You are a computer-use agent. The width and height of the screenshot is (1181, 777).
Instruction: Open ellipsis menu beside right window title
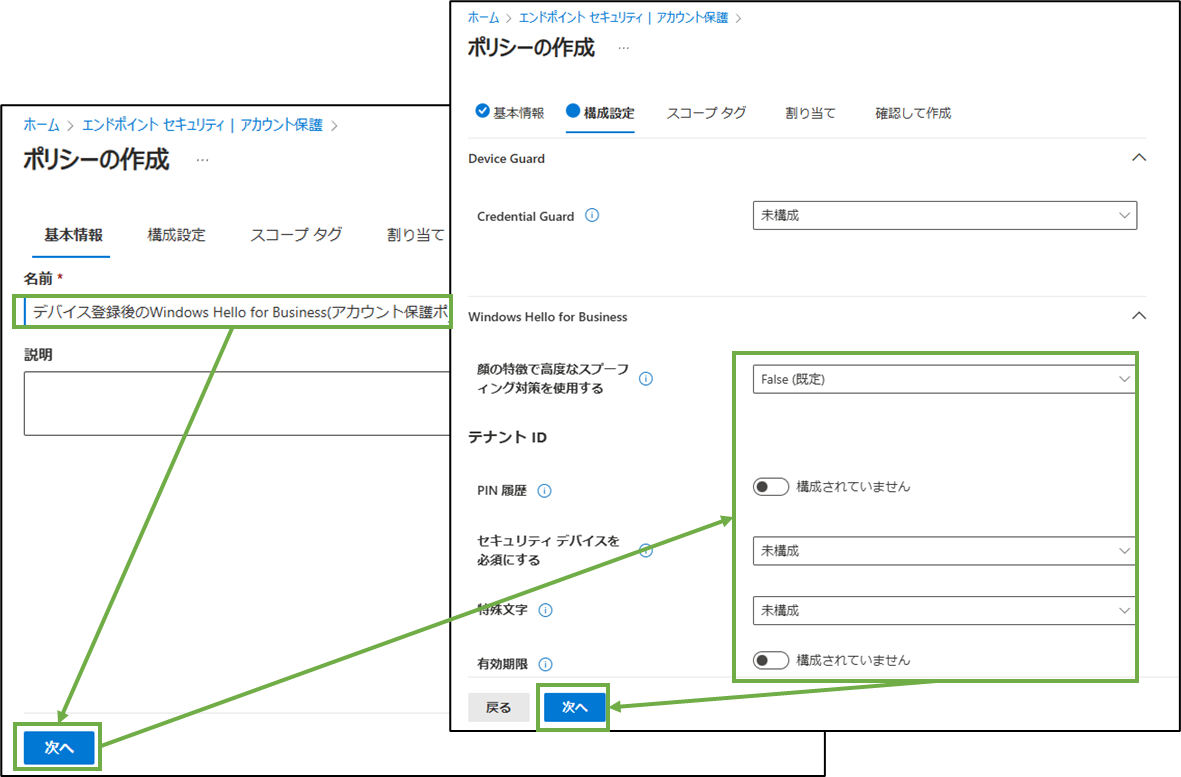pos(623,48)
